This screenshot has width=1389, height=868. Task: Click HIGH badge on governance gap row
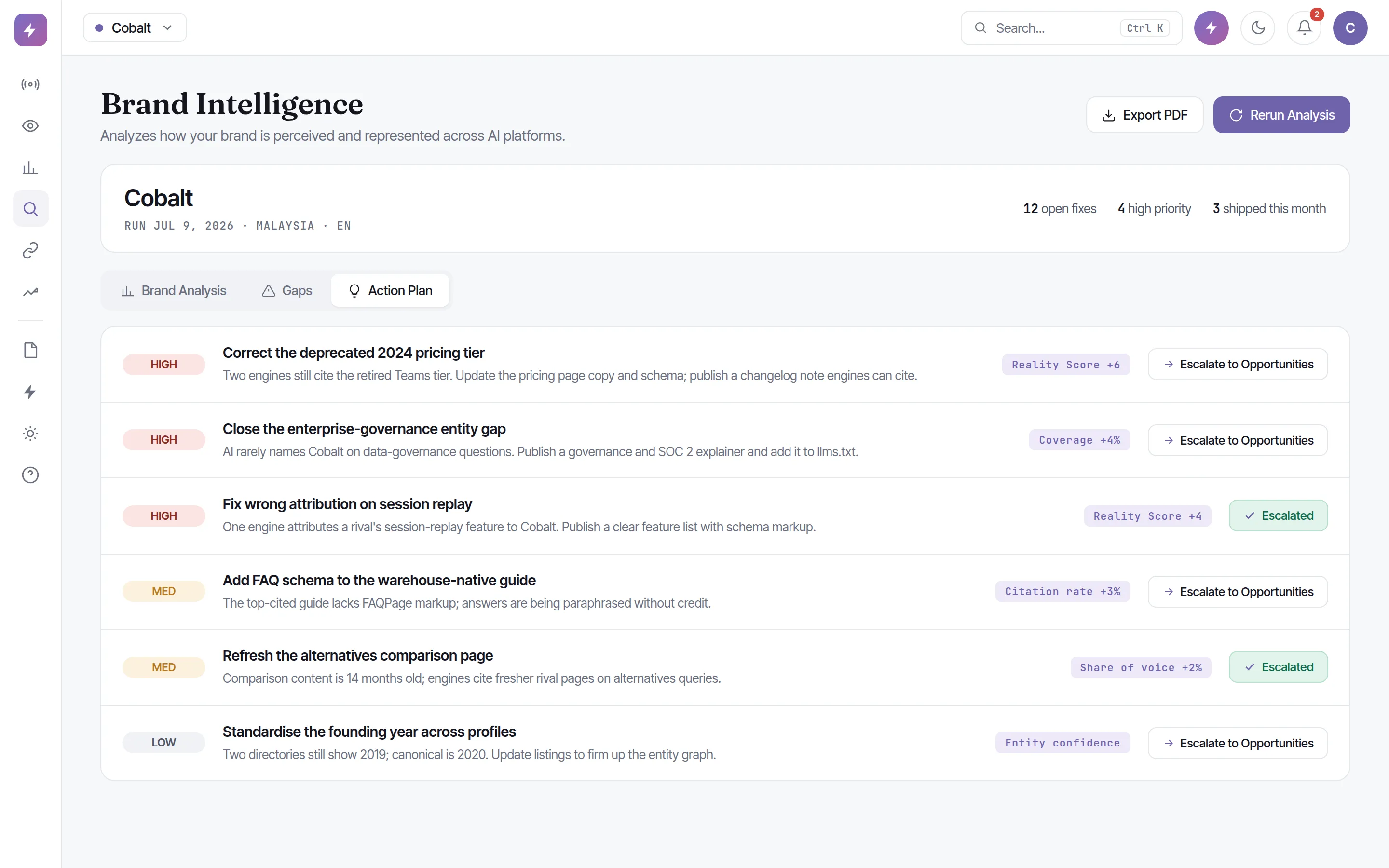pyautogui.click(x=163, y=440)
